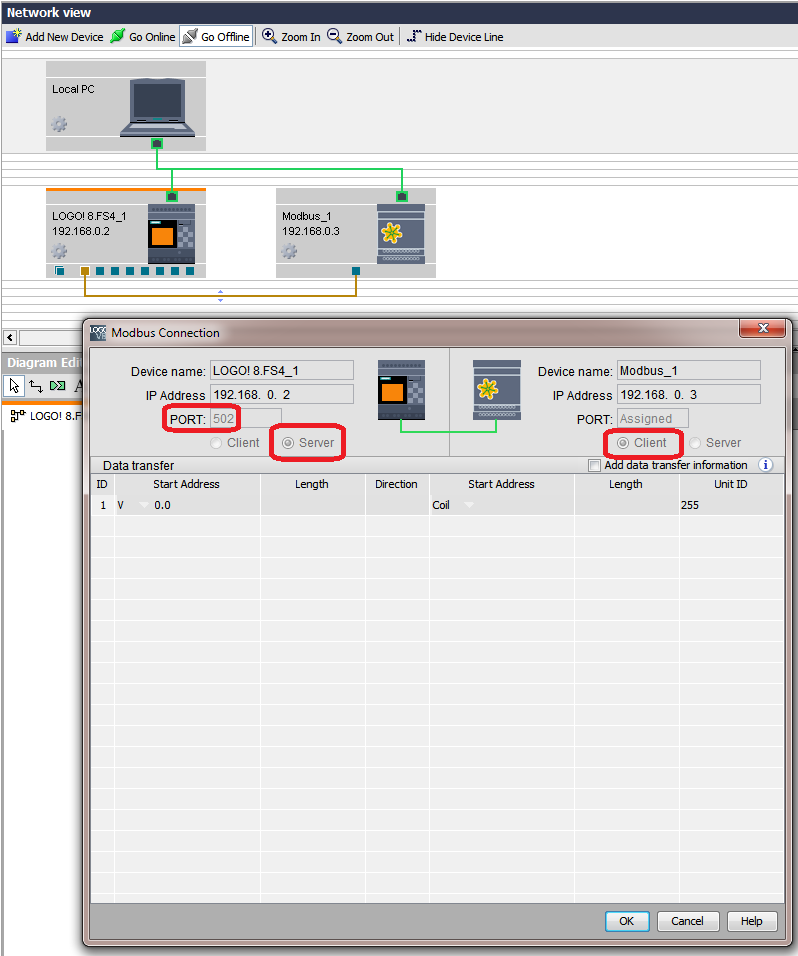Click the scroll left arrow button

pyautogui.click(x=10, y=337)
